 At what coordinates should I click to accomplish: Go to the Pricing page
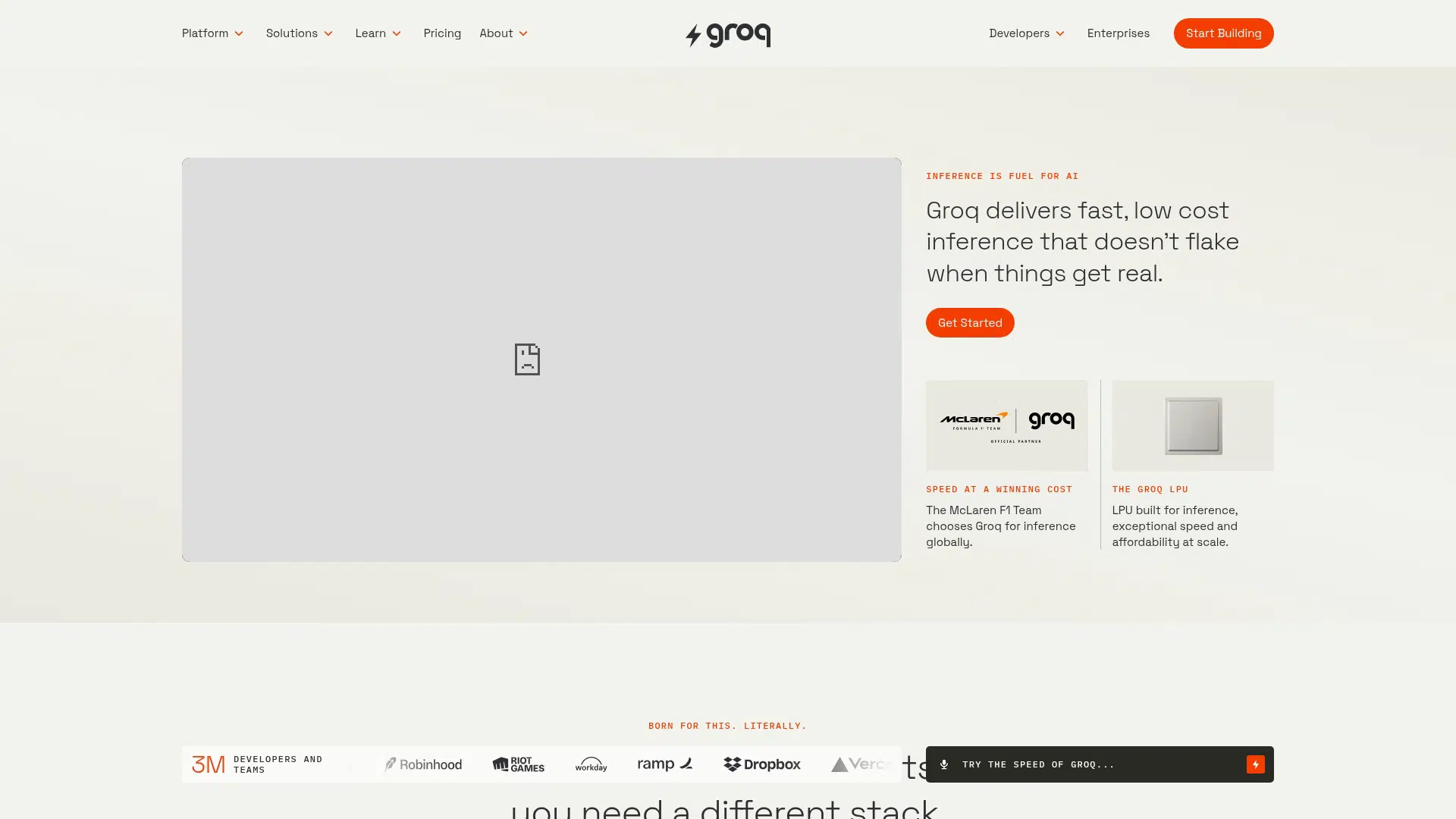(x=442, y=33)
